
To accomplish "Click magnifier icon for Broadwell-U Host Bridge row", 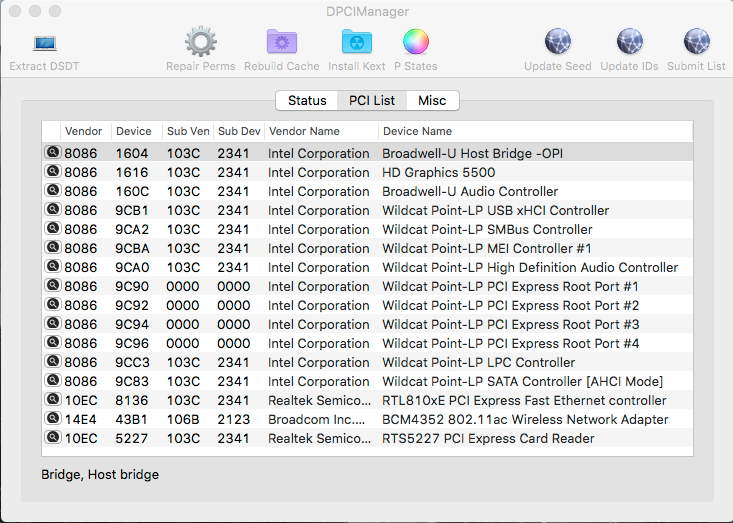I will point(53,152).
